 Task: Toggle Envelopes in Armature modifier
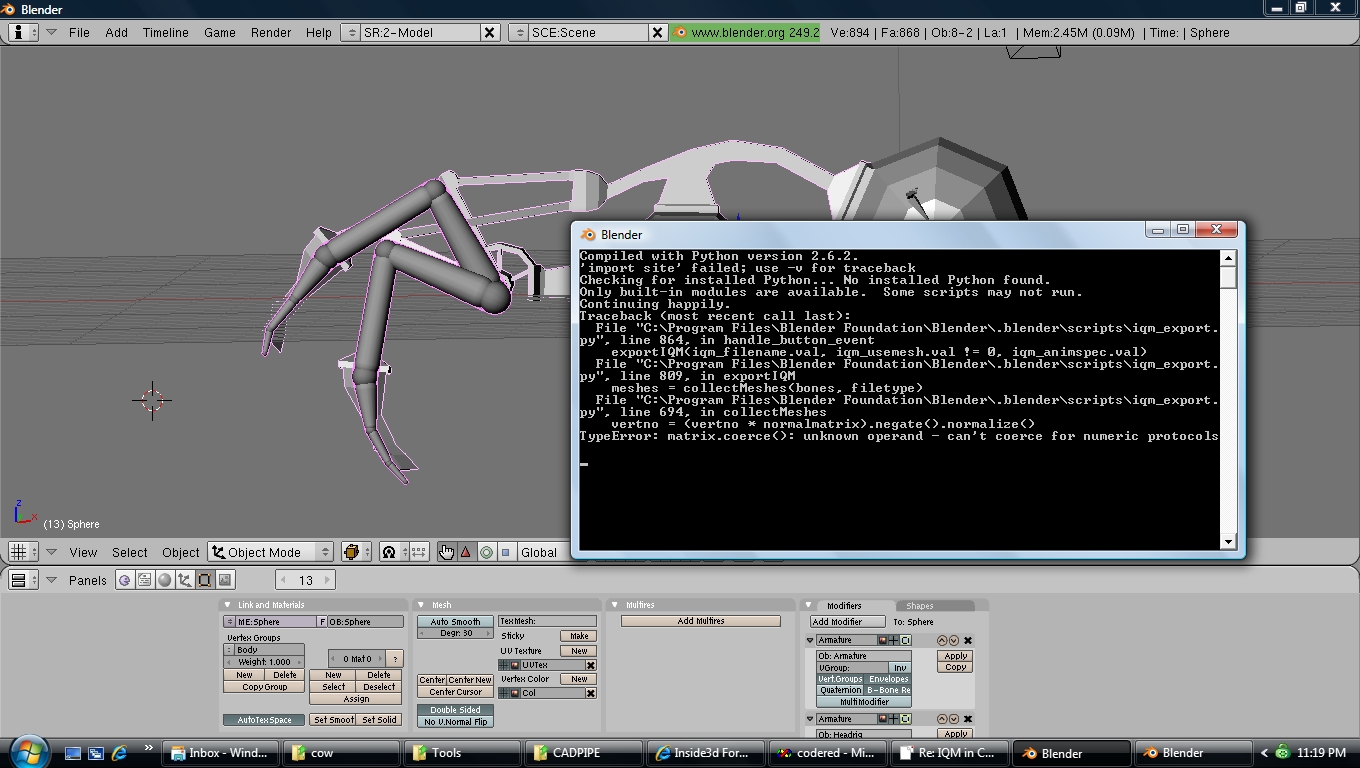click(x=889, y=679)
